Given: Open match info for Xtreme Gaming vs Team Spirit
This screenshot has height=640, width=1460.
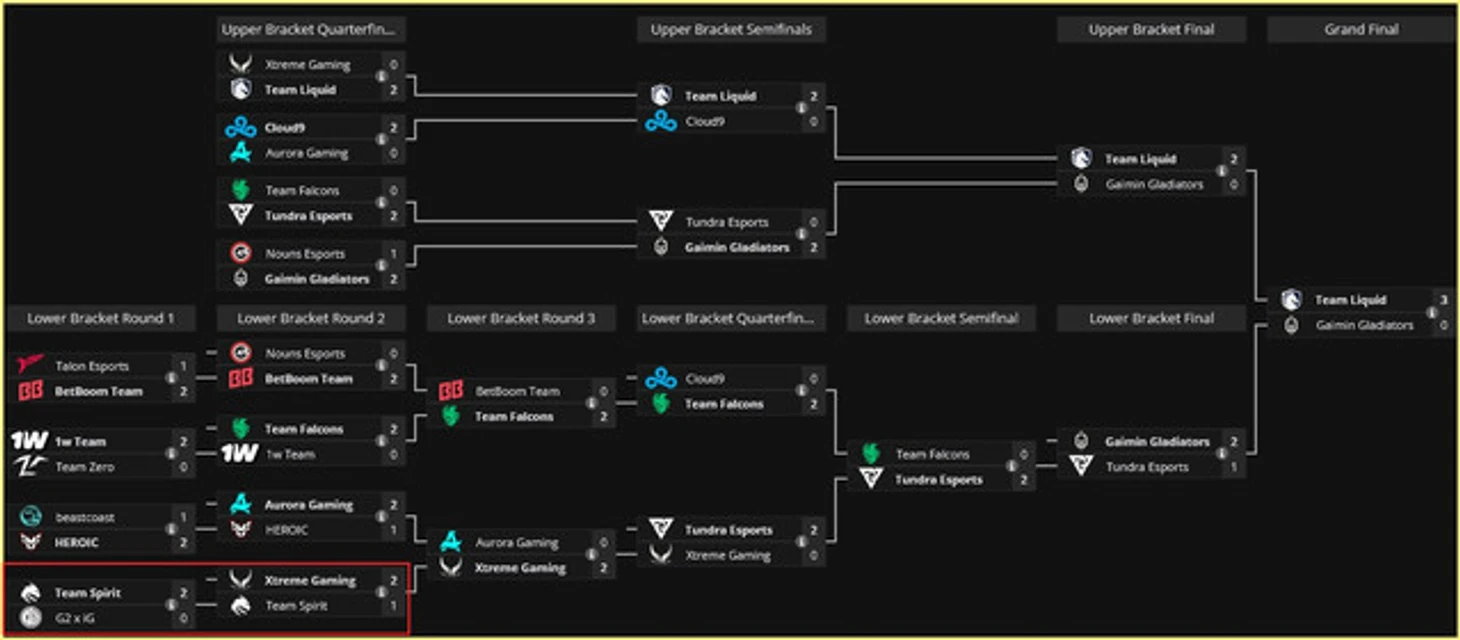Looking at the screenshot, I should [381, 593].
